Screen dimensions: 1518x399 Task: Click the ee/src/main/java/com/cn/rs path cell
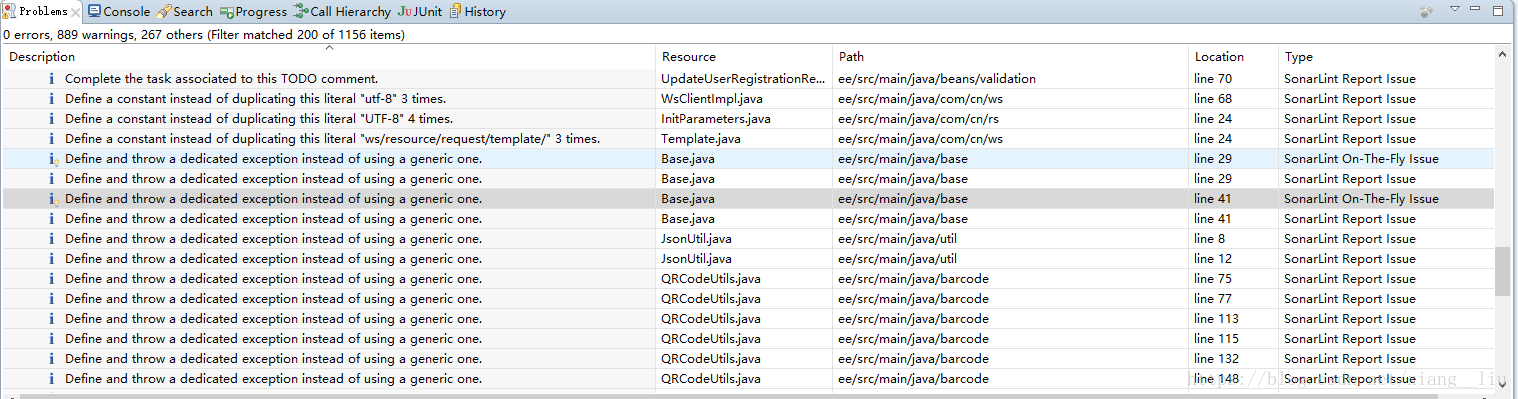point(1011,119)
